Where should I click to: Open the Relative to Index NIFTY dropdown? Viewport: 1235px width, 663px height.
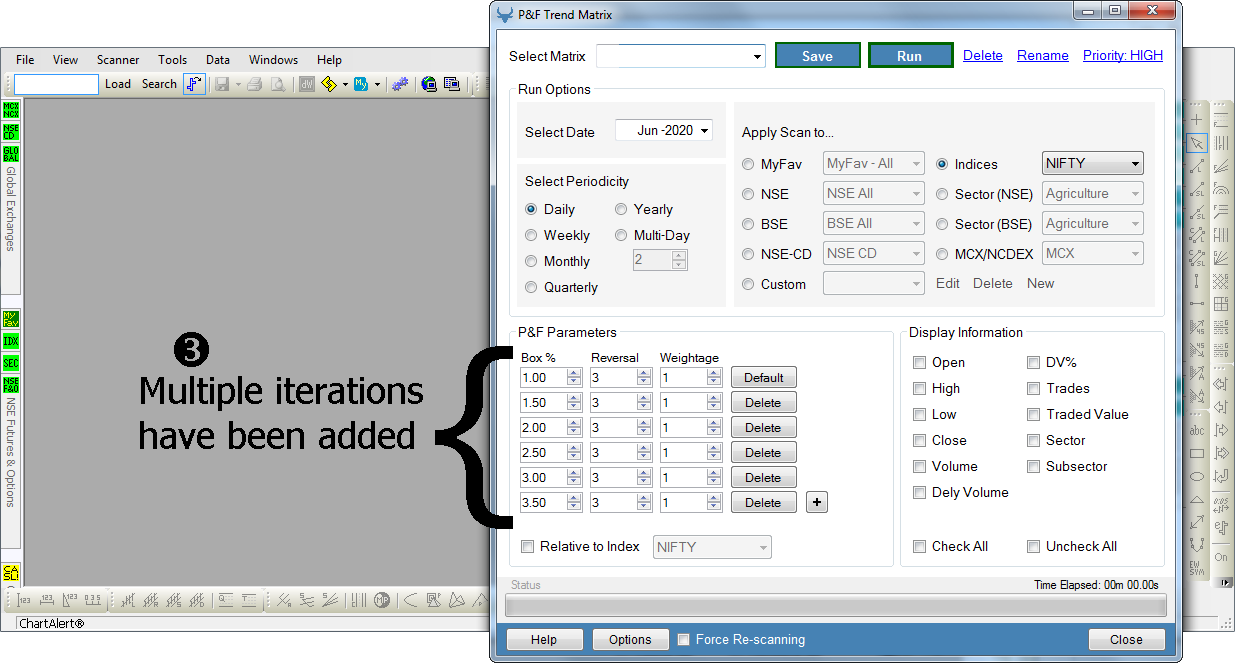[x=712, y=547]
